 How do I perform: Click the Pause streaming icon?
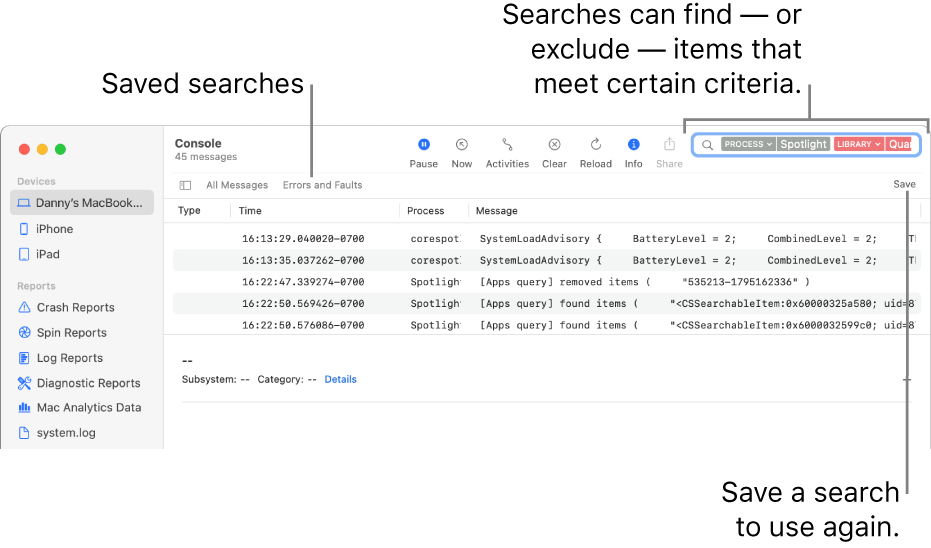423,144
